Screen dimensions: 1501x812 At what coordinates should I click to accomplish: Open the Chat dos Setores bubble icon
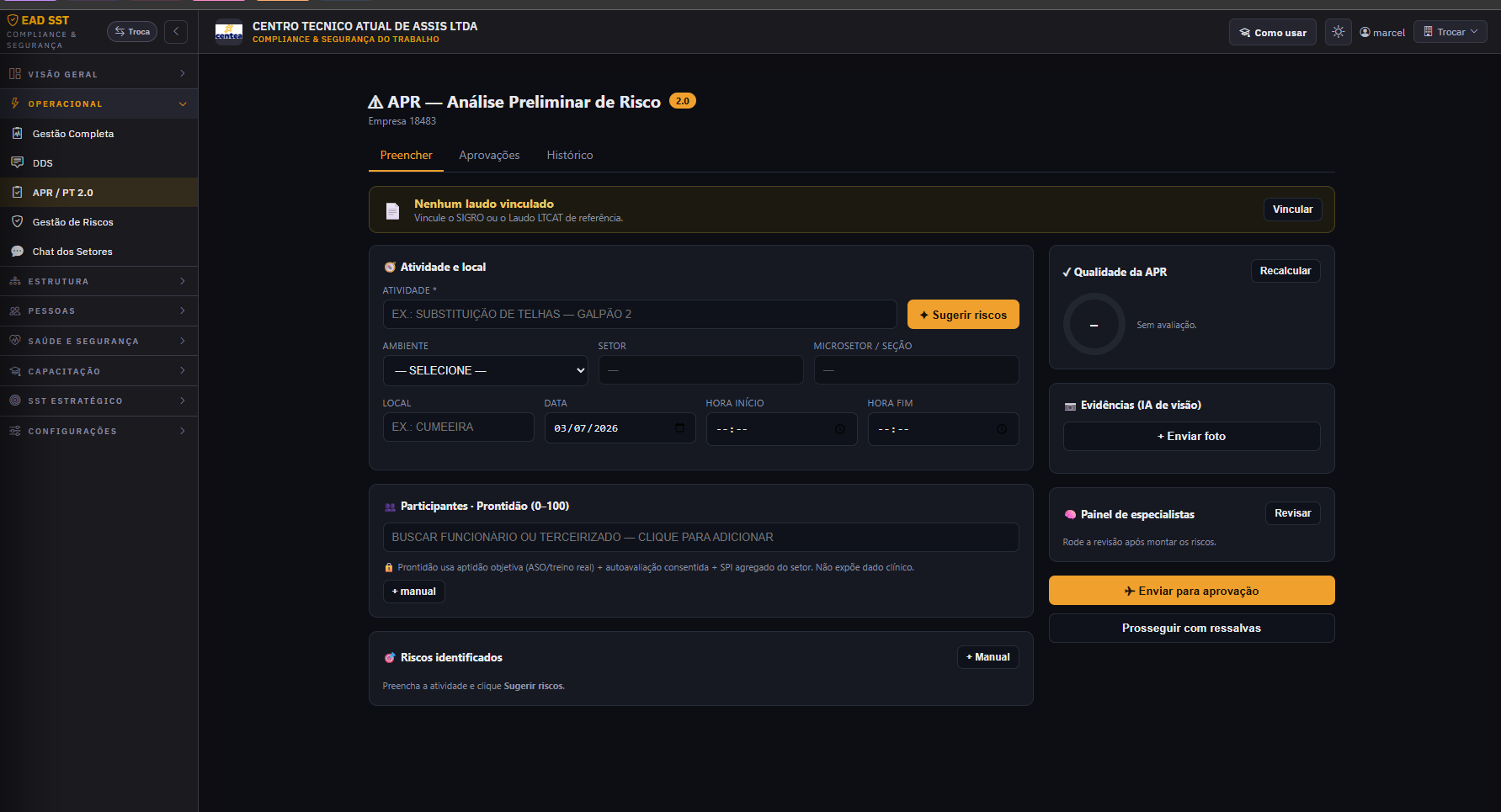pyautogui.click(x=17, y=251)
